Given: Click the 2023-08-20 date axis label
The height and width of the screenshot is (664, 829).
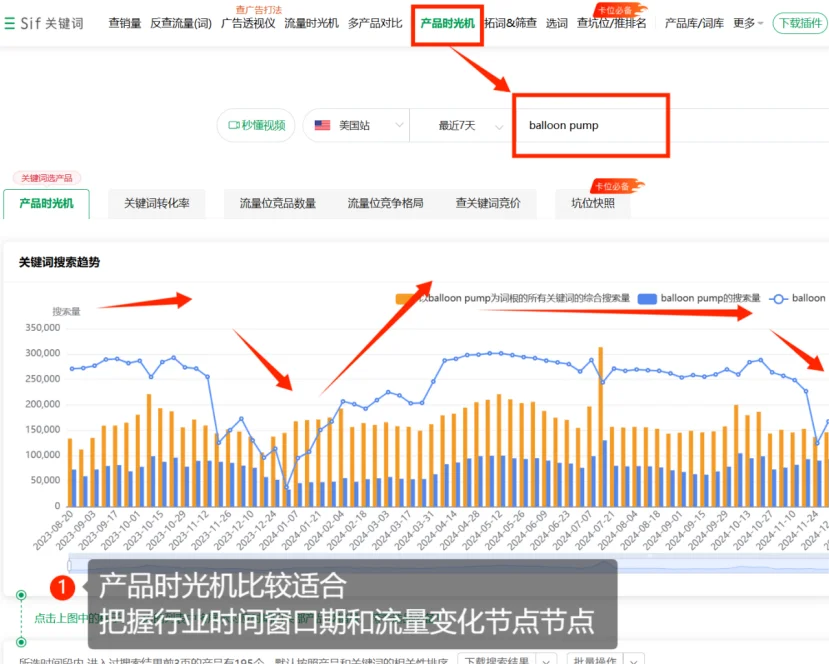Looking at the screenshot, I should [53, 530].
